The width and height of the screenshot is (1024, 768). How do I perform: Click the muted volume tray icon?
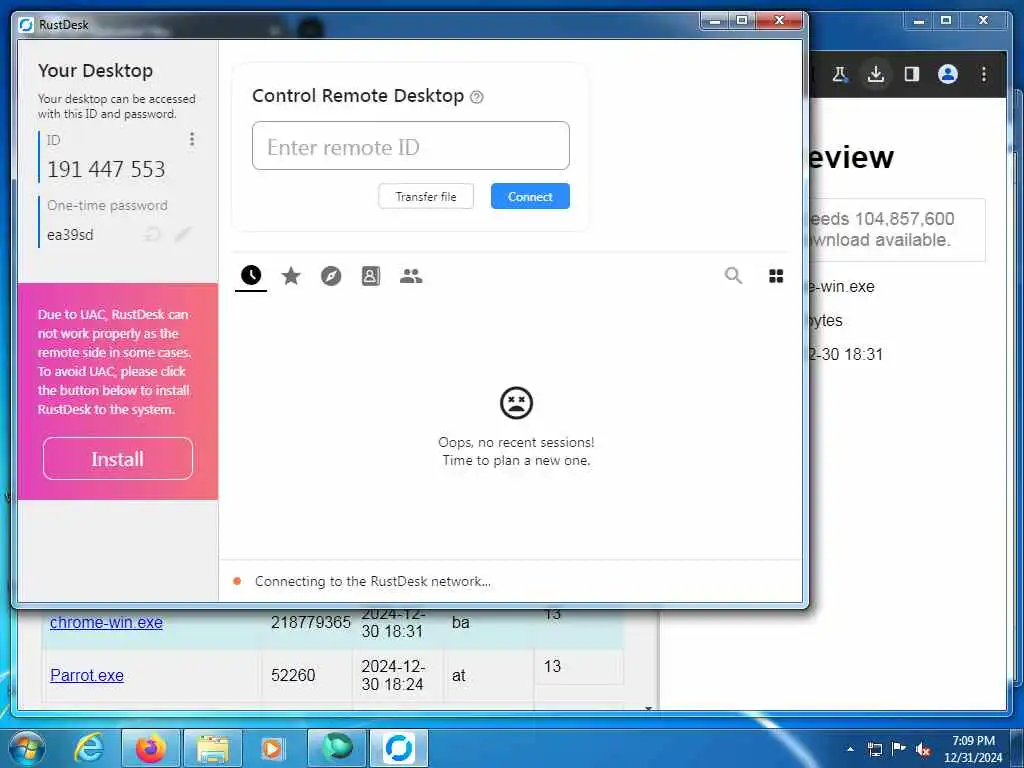click(922, 749)
